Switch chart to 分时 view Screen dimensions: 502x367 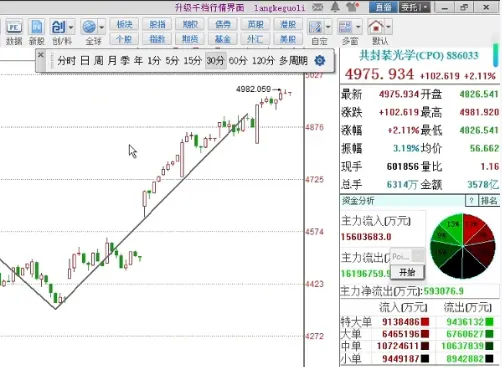pos(66,61)
